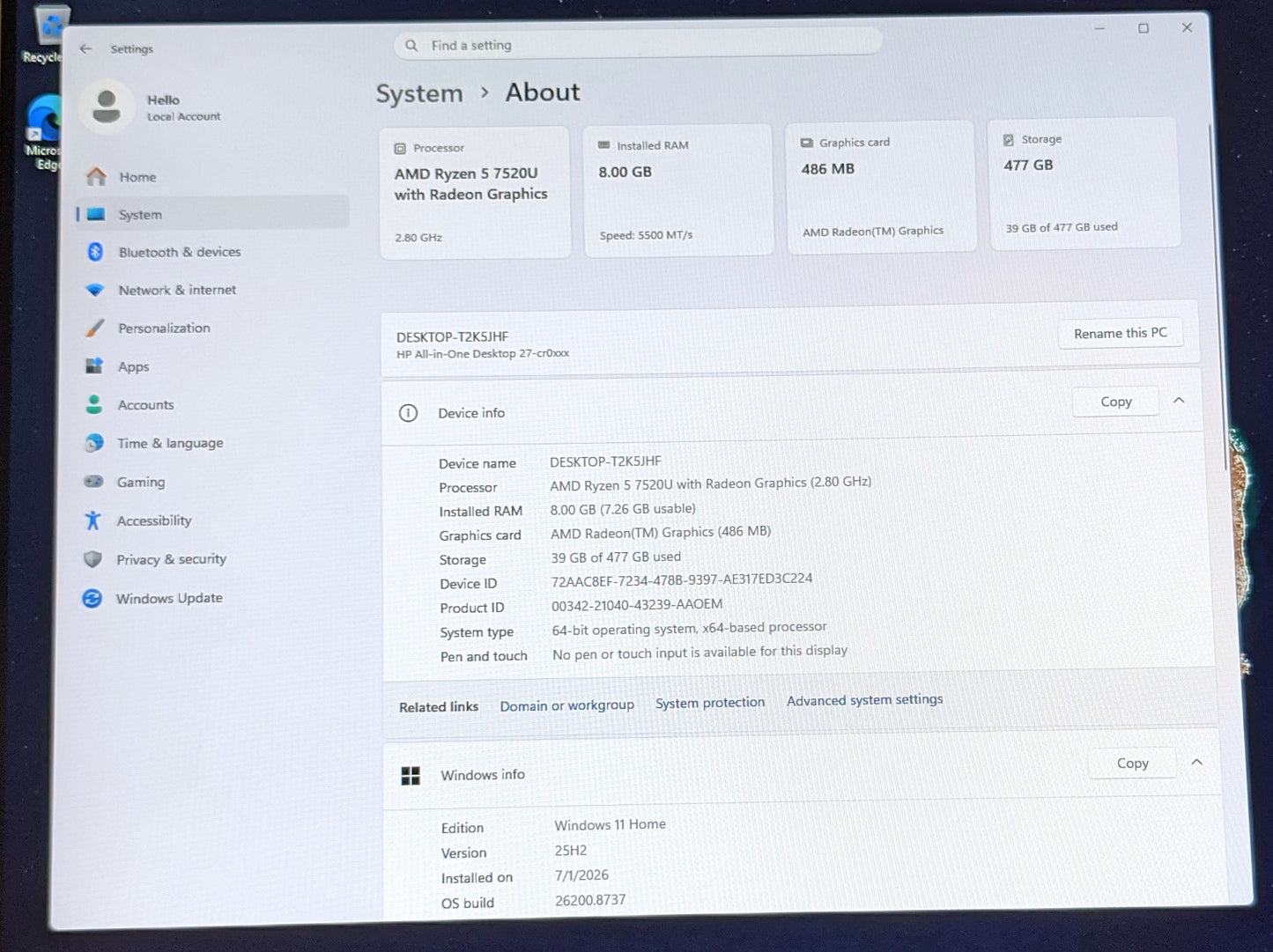
Task: Copy the Device info details
Action: pyautogui.click(x=1115, y=402)
